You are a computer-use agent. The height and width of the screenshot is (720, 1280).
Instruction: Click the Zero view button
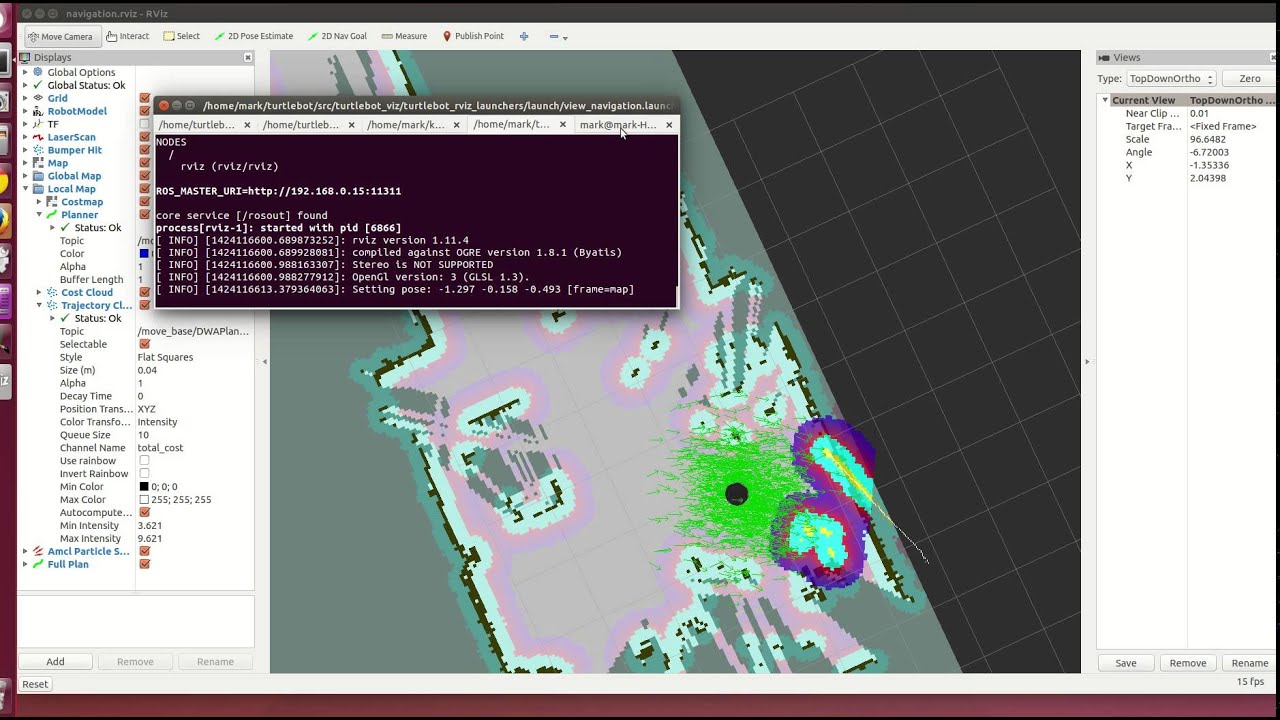point(1250,78)
